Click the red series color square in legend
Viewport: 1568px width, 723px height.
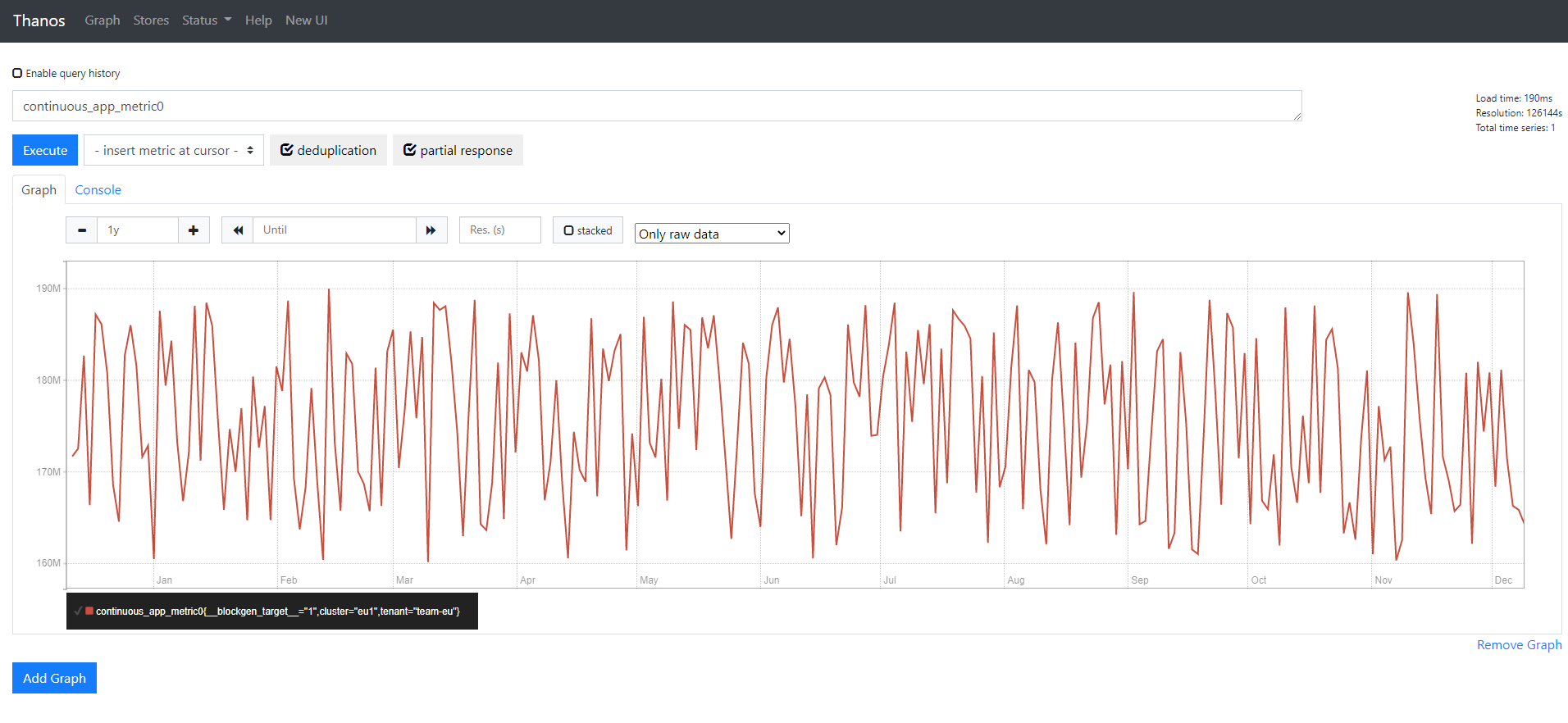coord(89,611)
